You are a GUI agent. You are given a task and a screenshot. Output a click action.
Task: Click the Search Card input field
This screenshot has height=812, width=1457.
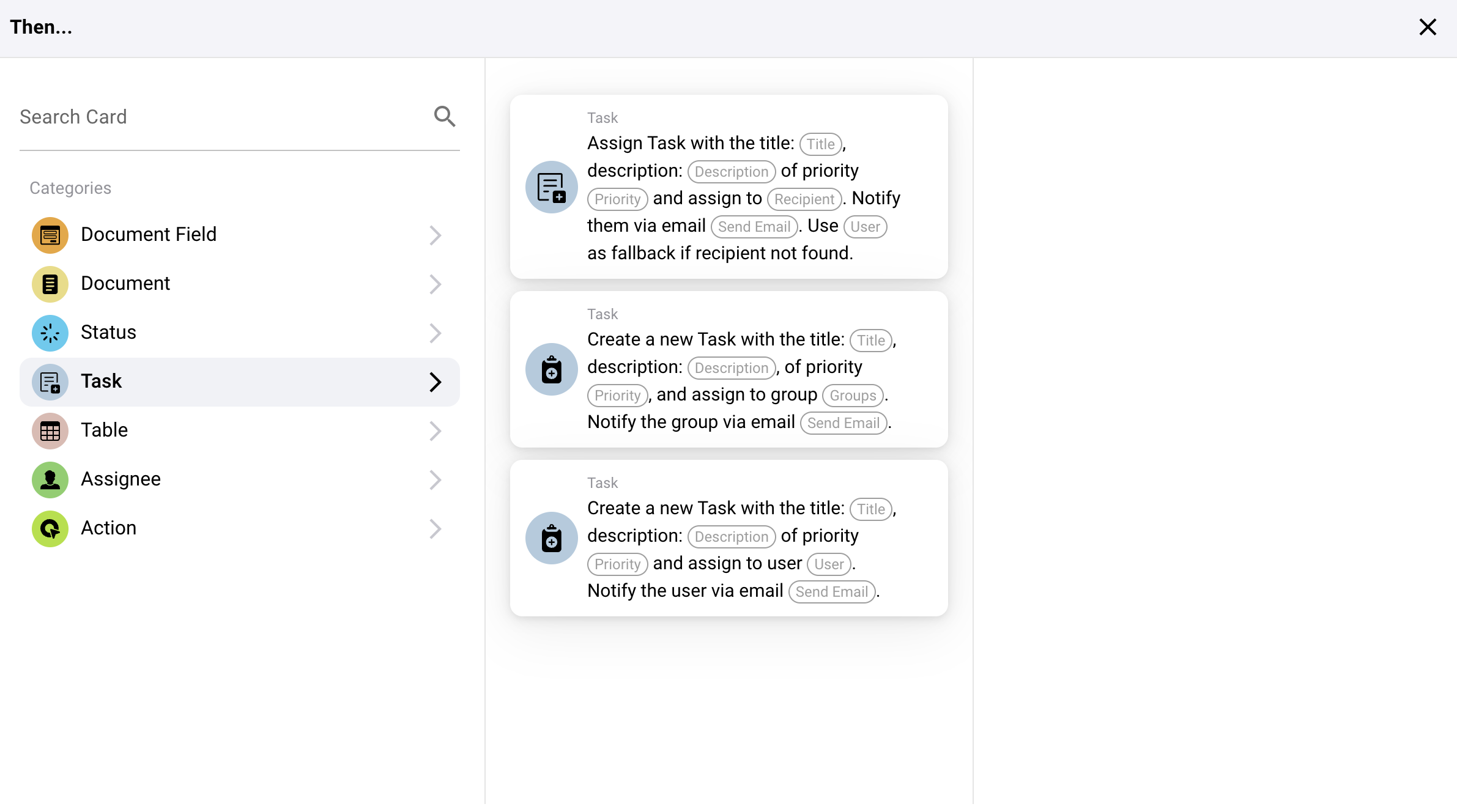coord(220,117)
